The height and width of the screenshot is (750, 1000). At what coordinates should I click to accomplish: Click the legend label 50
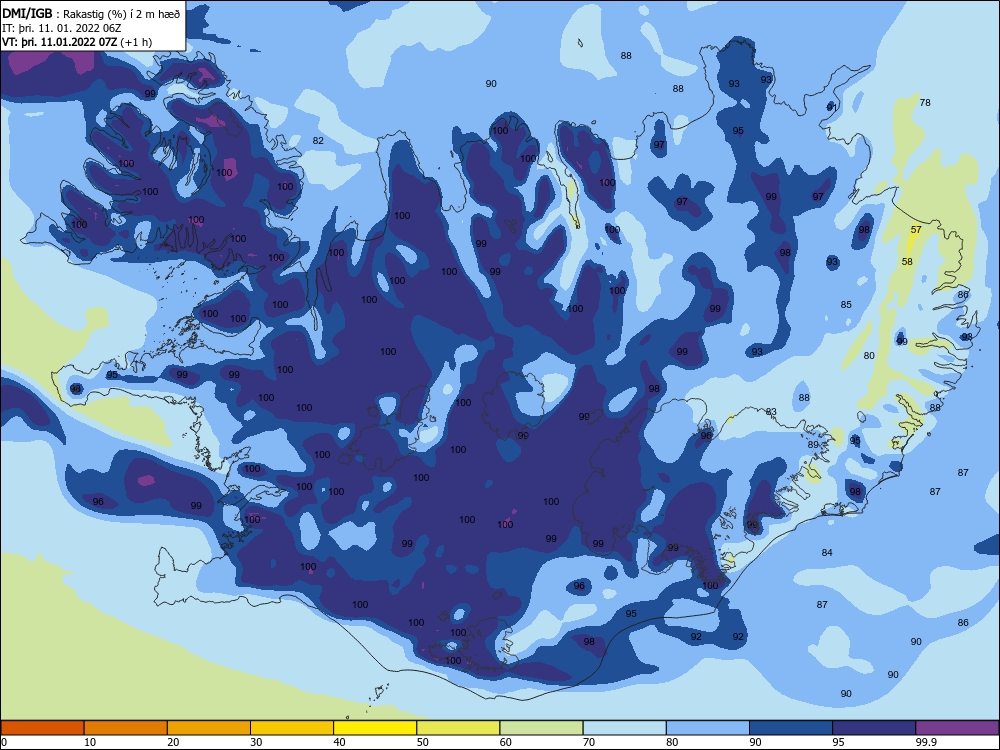pos(422,742)
